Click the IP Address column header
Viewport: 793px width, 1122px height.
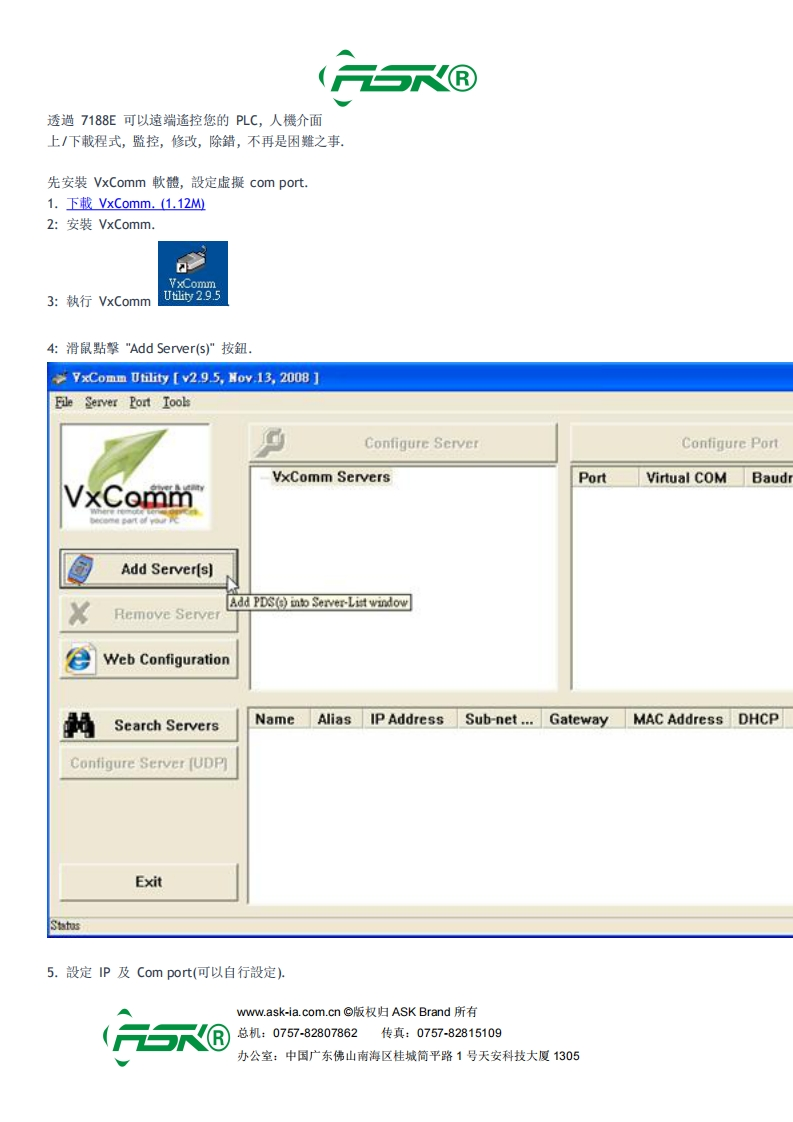[406, 719]
